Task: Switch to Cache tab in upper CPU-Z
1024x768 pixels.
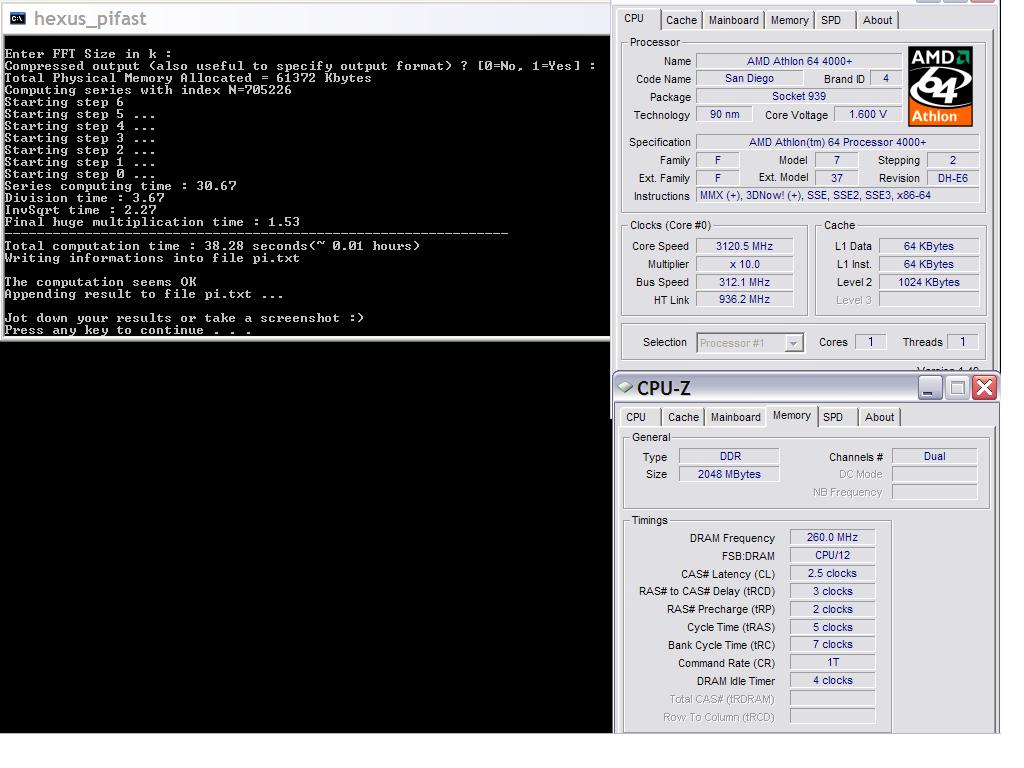Action: [x=681, y=20]
